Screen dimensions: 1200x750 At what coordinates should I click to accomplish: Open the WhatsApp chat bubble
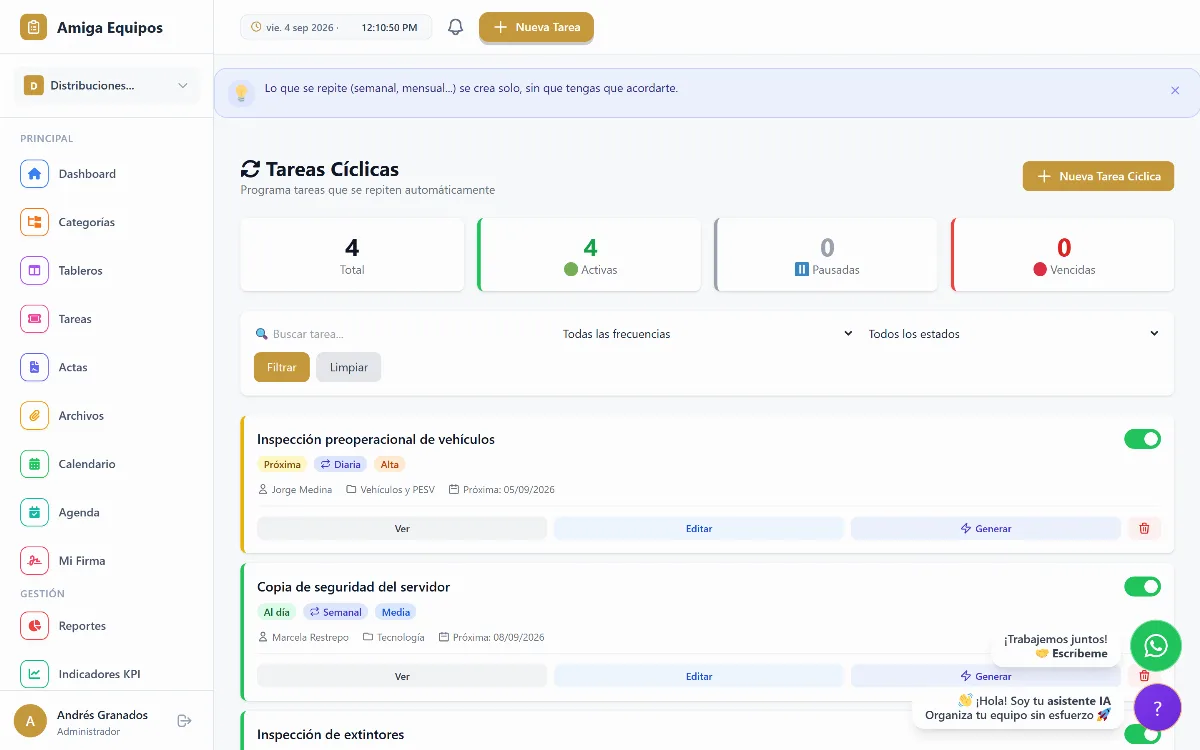click(1156, 646)
